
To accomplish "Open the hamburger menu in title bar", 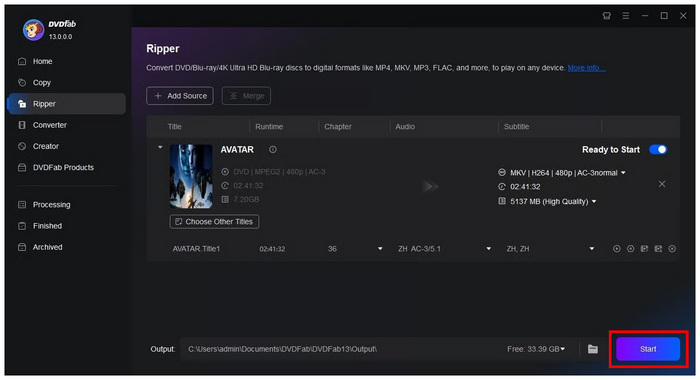I will pyautogui.click(x=626, y=16).
